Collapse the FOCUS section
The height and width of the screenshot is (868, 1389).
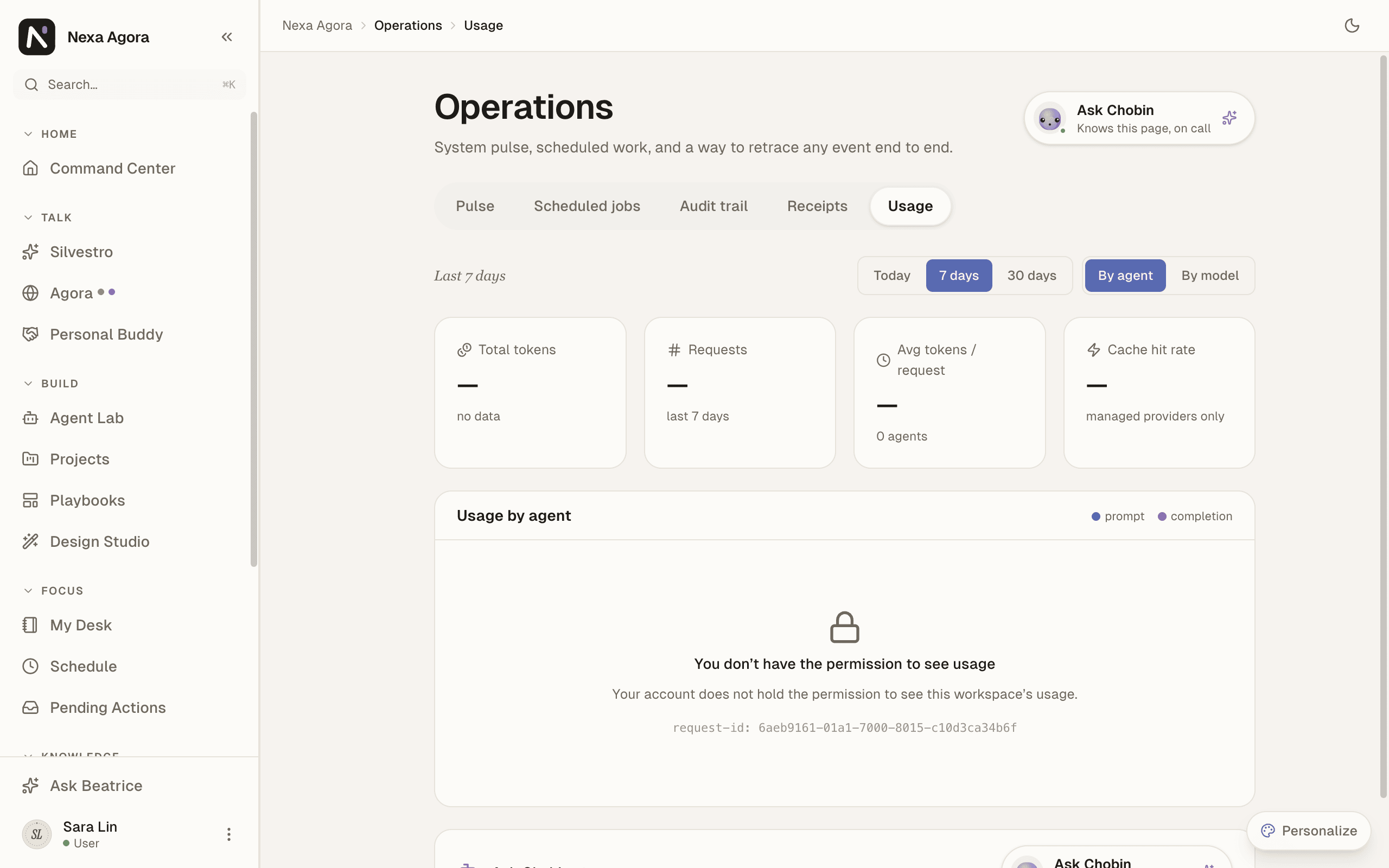28,591
